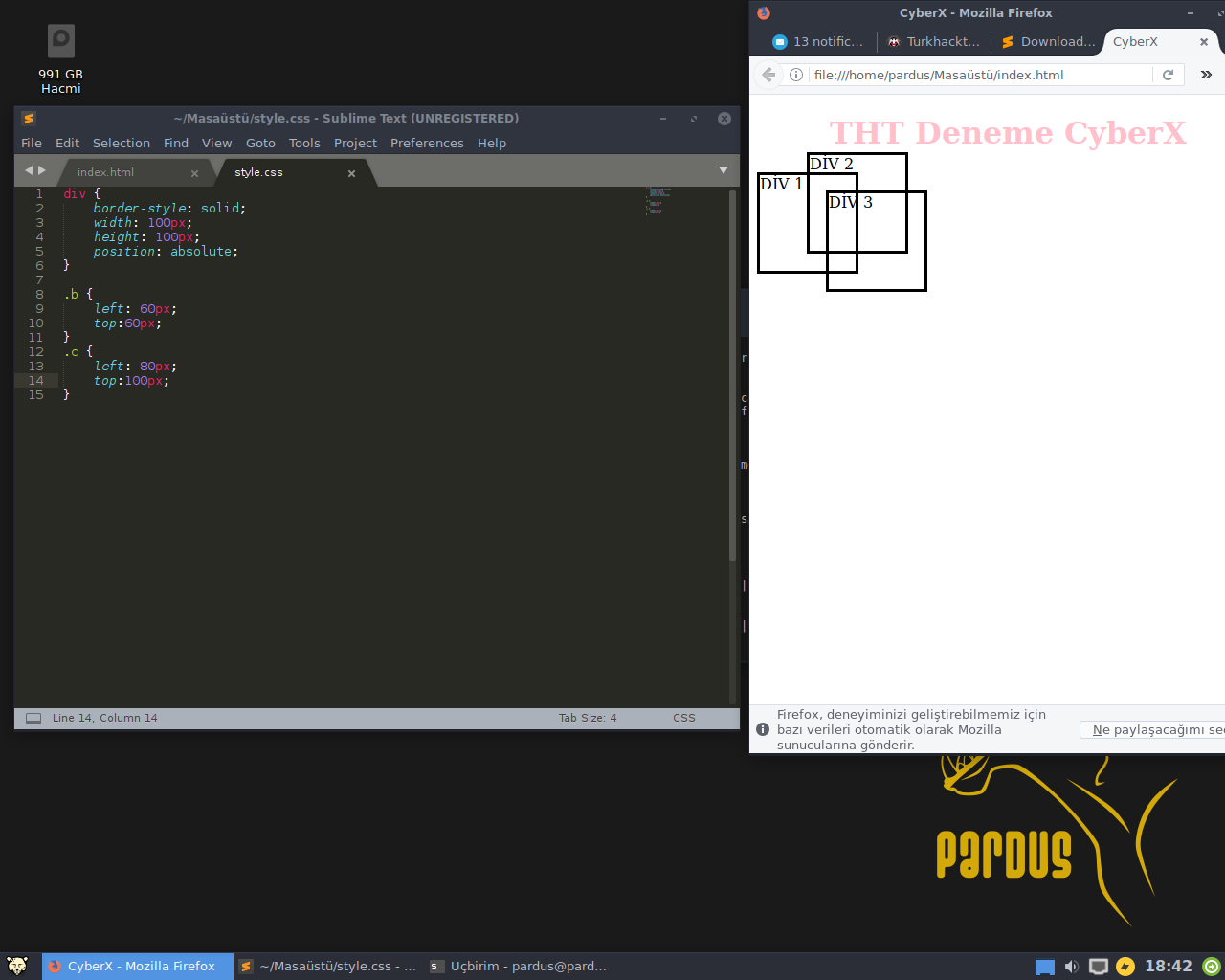This screenshot has height=980, width=1225.
Task: Close the style.css tab in Sublime
Action: coord(351,173)
